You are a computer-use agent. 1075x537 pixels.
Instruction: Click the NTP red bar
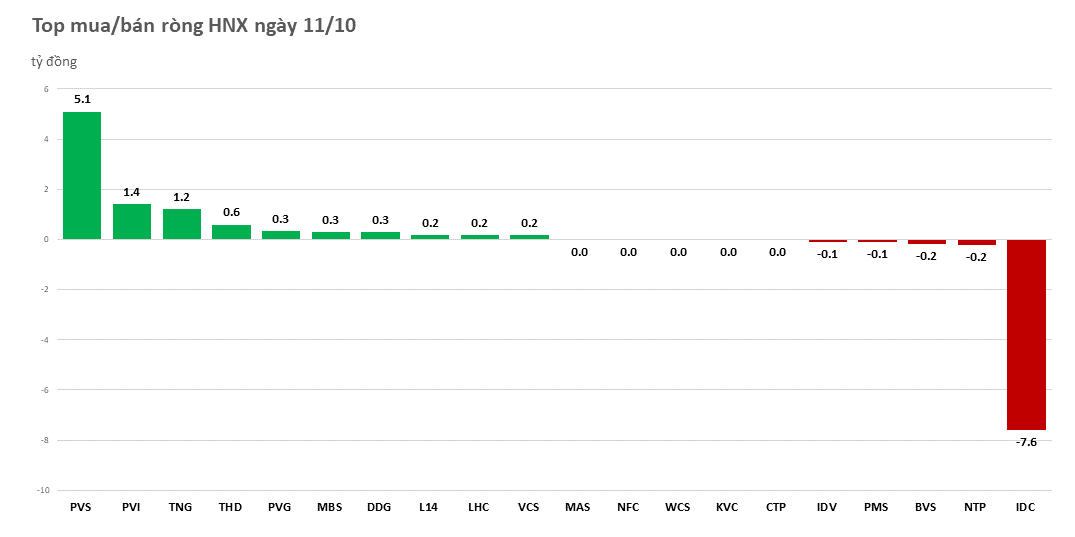coord(976,242)
